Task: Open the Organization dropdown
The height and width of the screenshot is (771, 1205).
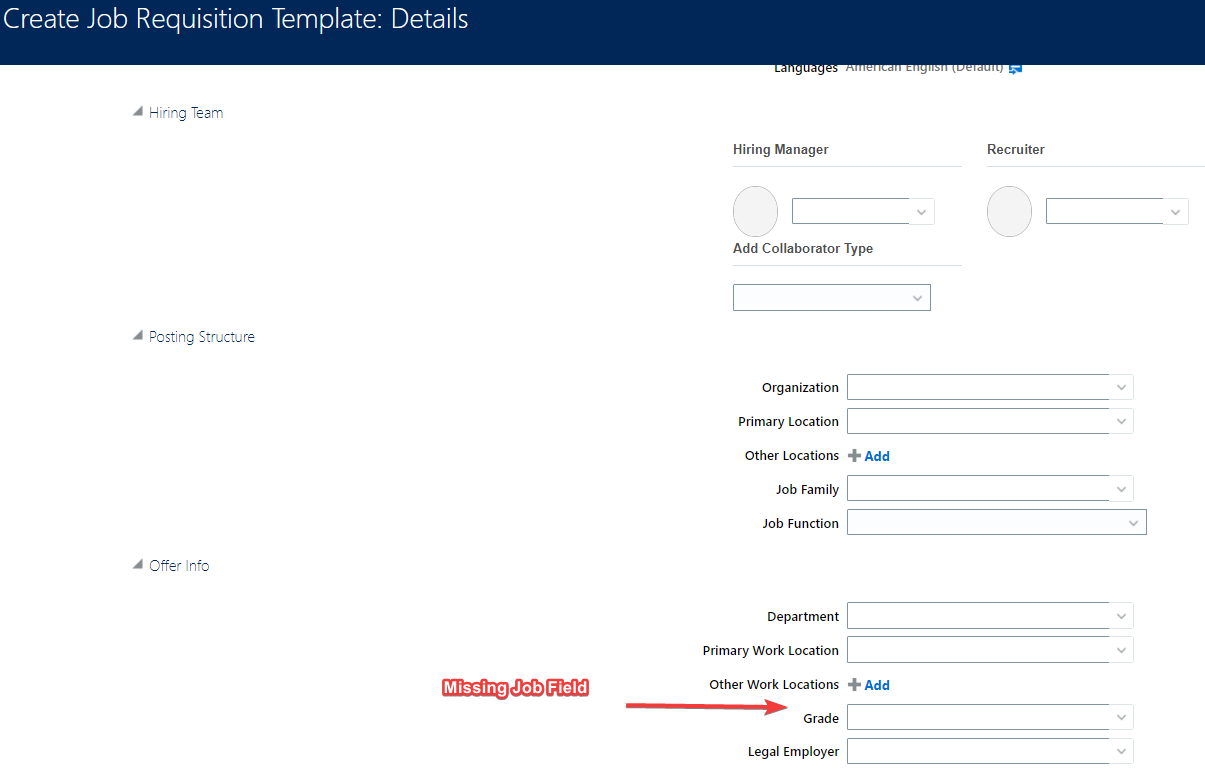Action: [1121, 387]
